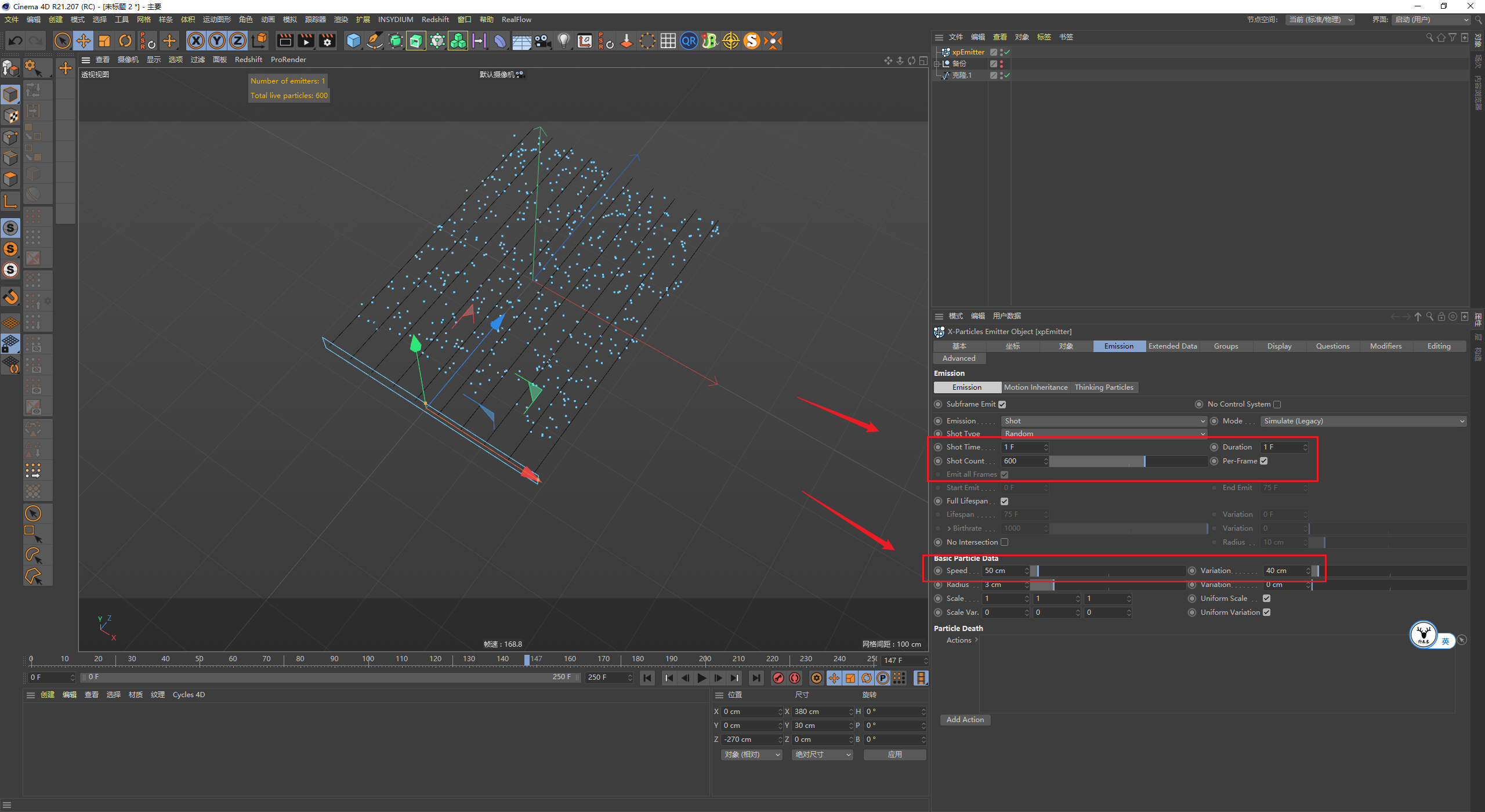1485x812 pixels.
Task: Click the record active objects icon
Action: [778, 678]
